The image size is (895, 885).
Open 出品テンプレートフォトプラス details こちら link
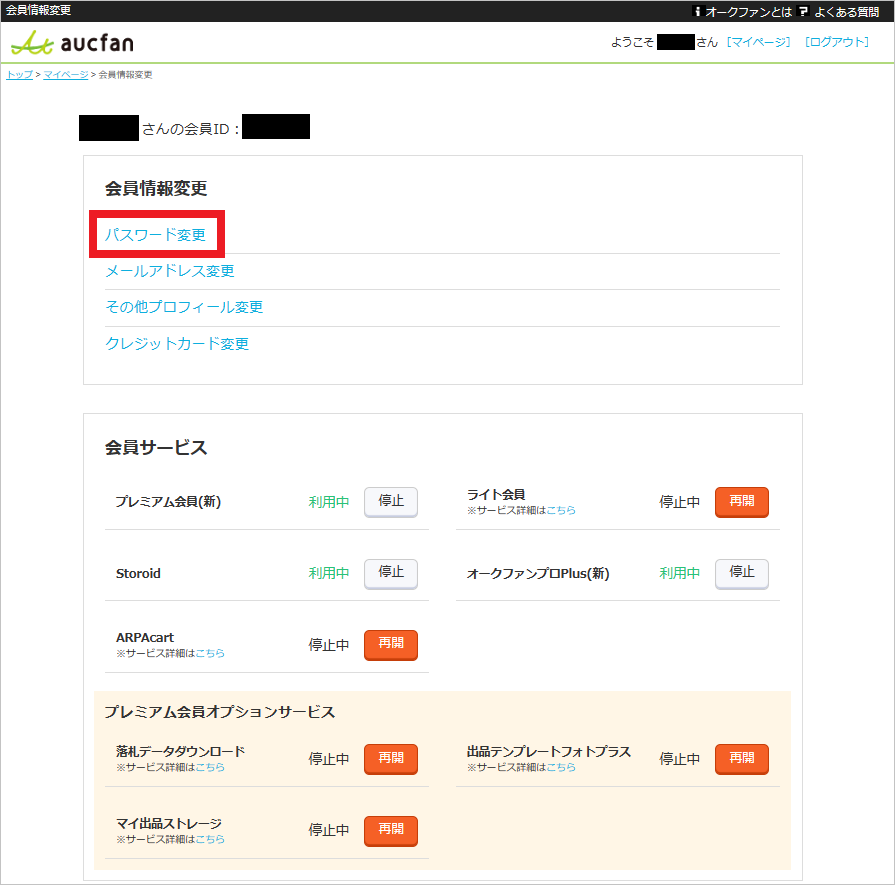coord(561,767)
